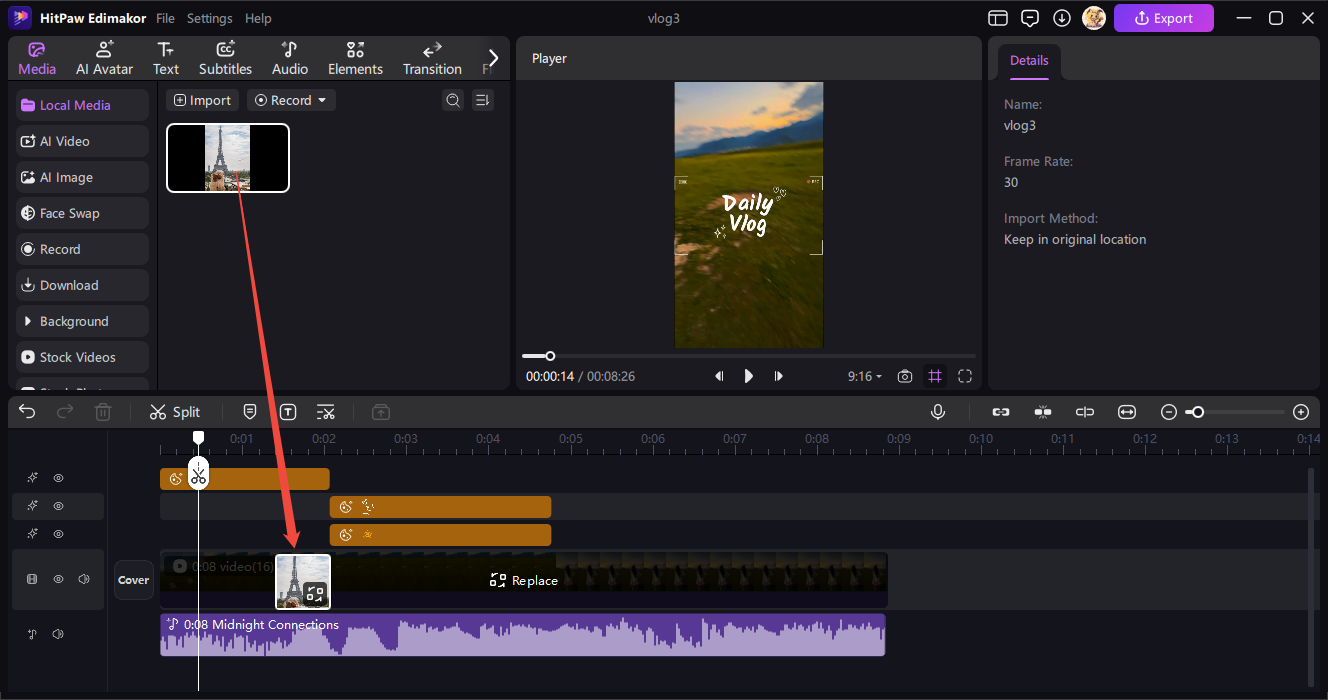
Task: Click the timeline zoom slider handle
Action: click(x=1197, y=412)
